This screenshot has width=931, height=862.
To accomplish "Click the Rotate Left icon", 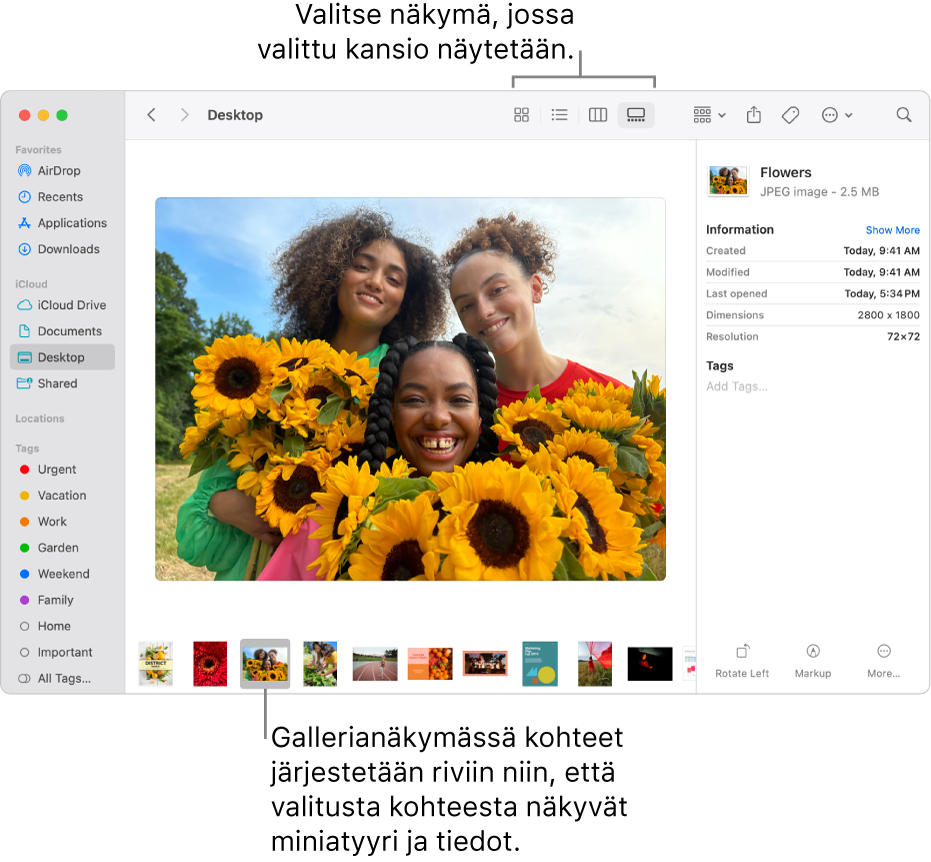I will 742,651.
